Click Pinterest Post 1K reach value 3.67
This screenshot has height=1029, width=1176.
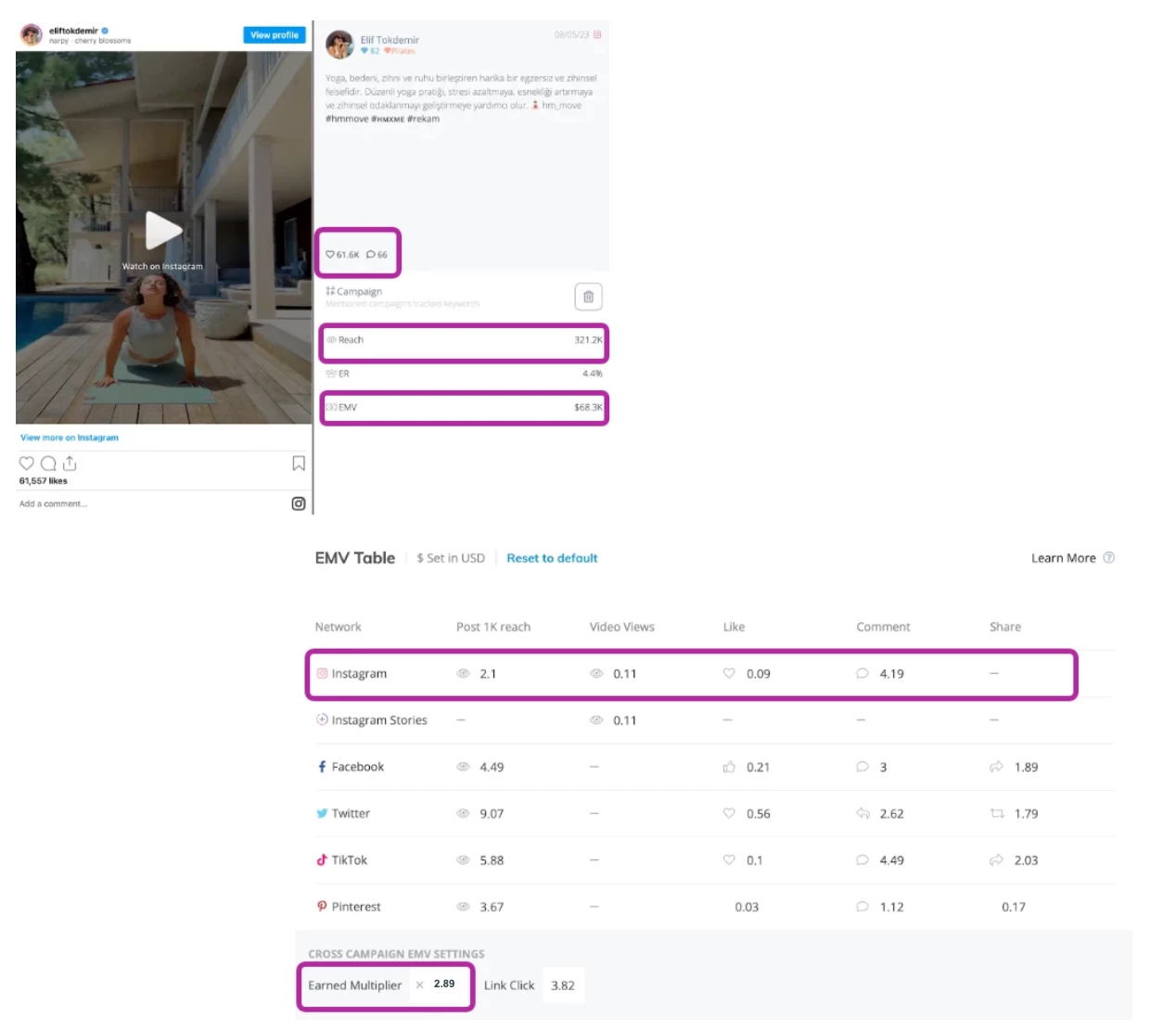tap(492, 907)
